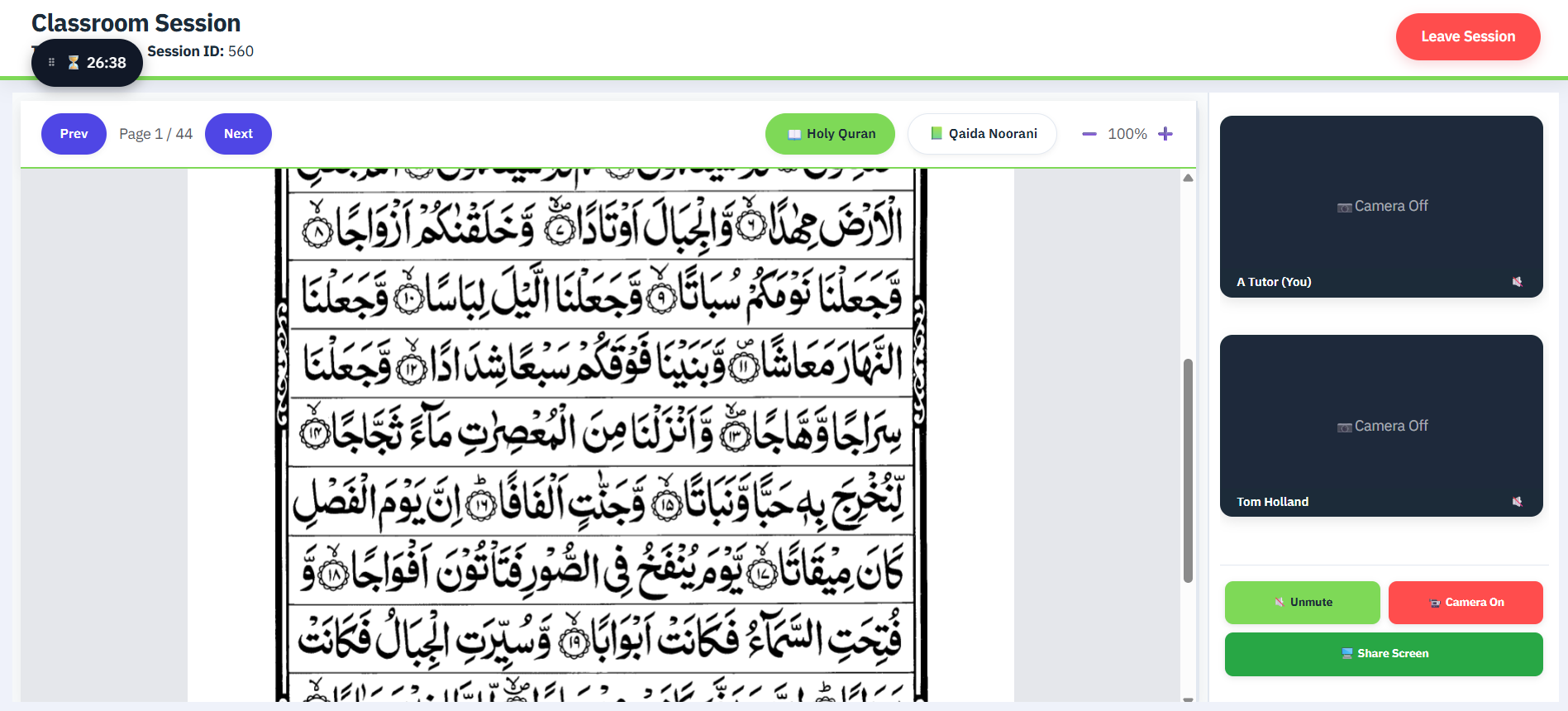1568x711 pixels.
Task: Click the hourglass icon in timer
Action: [74, 63]
